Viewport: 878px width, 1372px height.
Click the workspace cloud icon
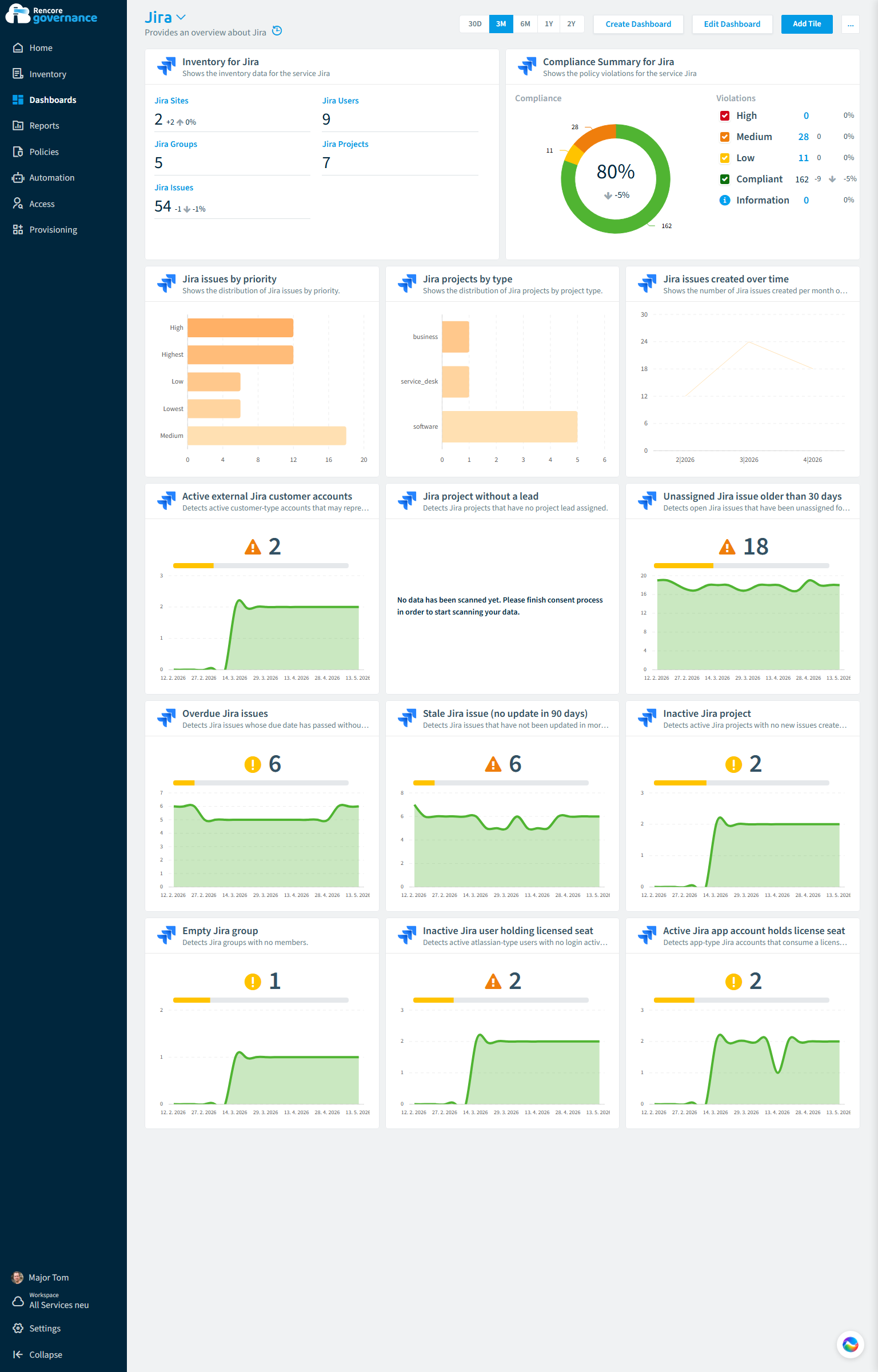pos(18,1302)
